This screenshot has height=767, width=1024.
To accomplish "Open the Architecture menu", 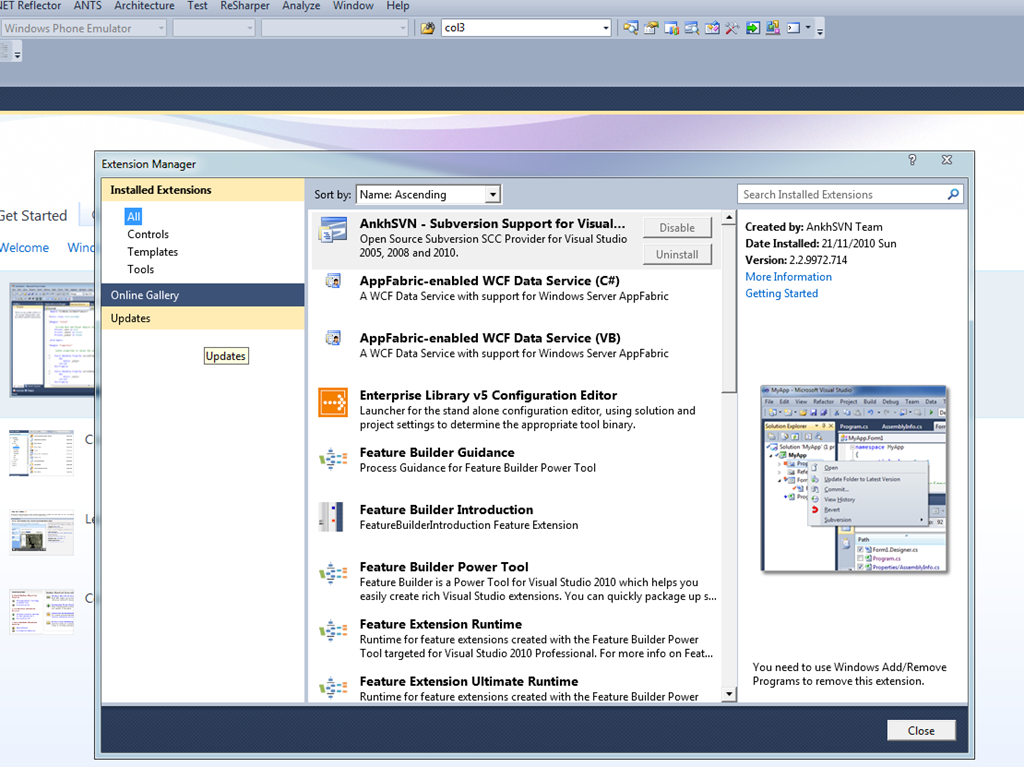I will pyautogui.click(x=144, y=6).
